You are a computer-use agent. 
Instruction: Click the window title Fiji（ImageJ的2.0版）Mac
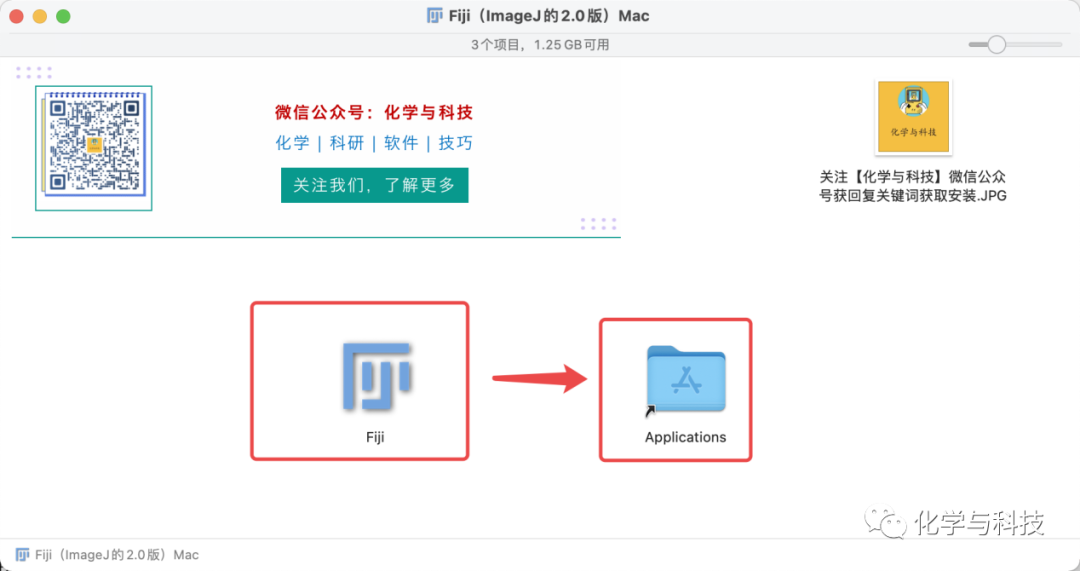tap(549, 16)
